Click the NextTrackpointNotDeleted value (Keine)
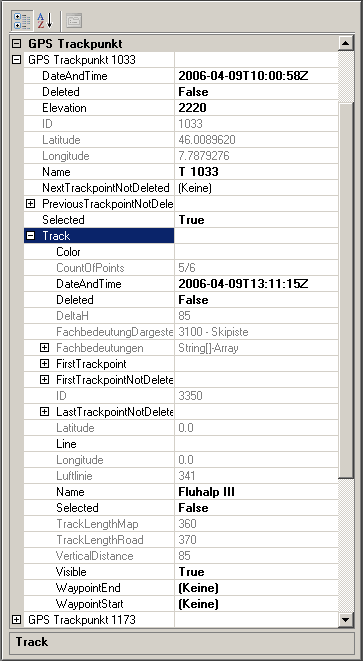The width and height of the screenshot is (363, 661). [x=195, y=188]
